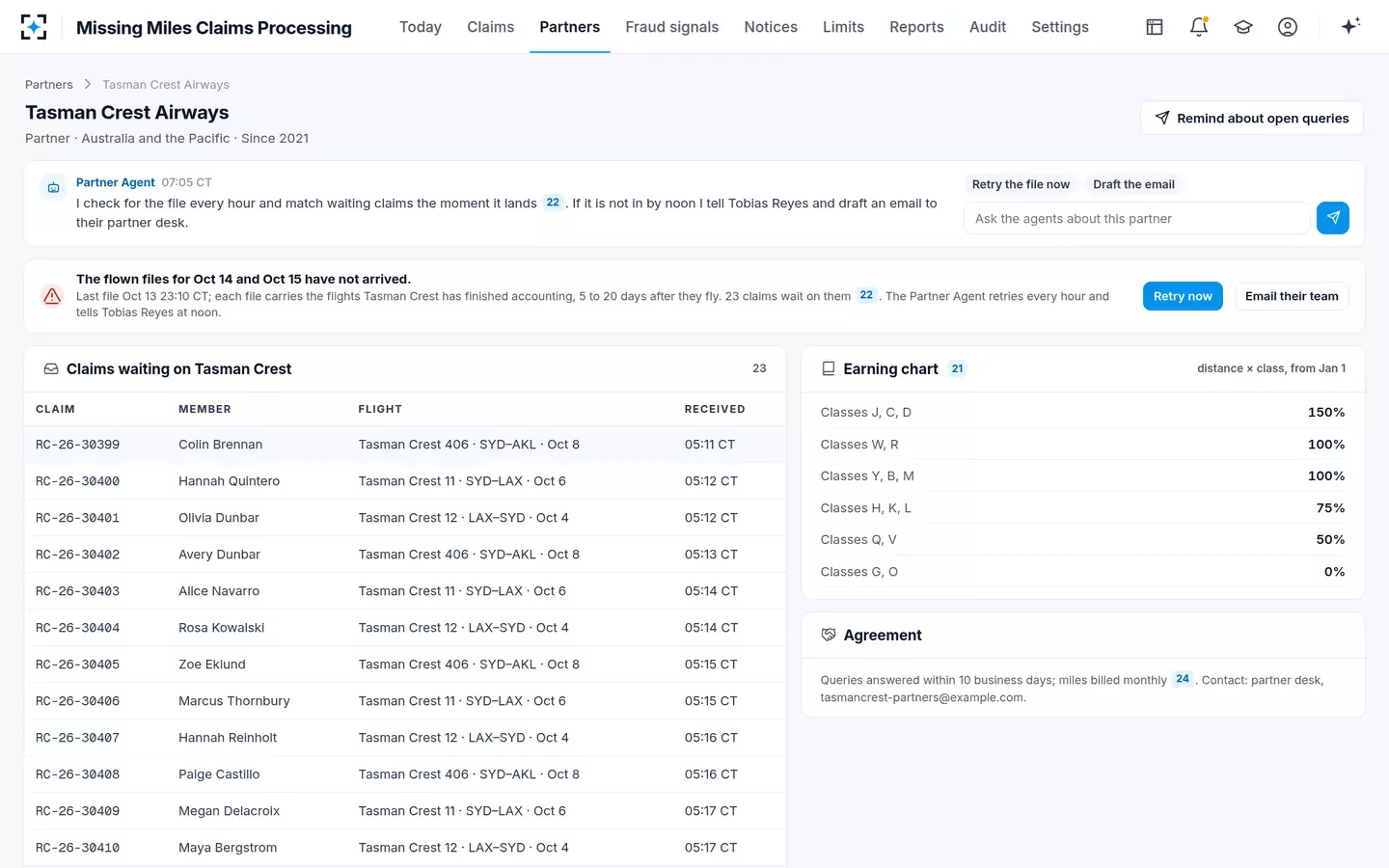Select the Partners tab

(x=570, y=27)
